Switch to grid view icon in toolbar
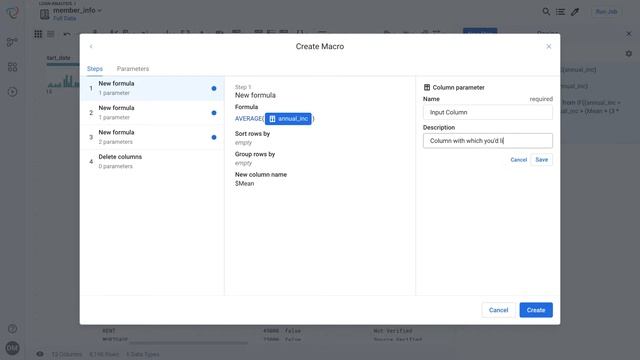This screenshot has width=640, height=360. pyautogui.click(x=38, y=34)
